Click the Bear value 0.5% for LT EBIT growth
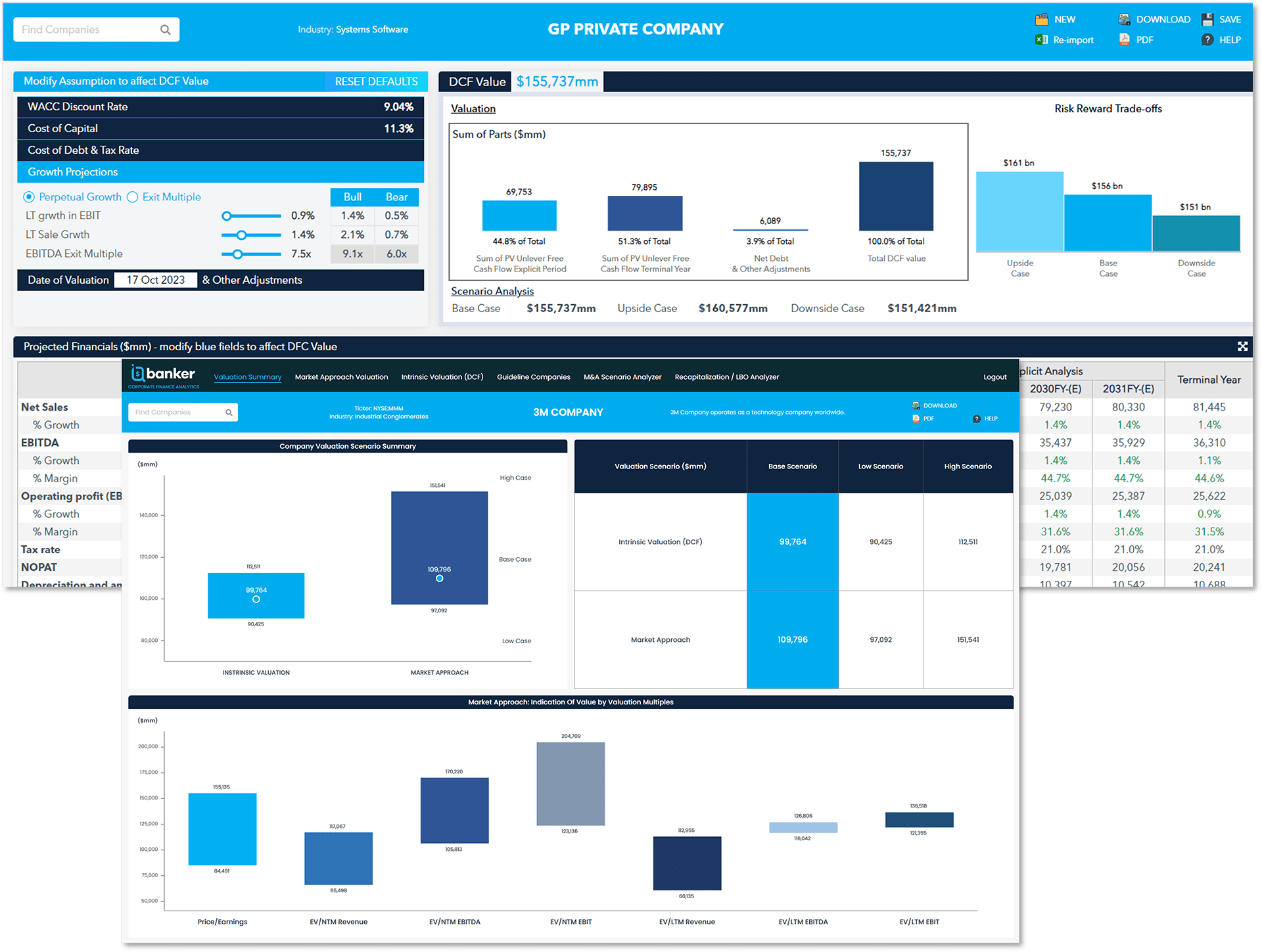Viewport: 1262px width, 952px height. [x=396, y=216]
